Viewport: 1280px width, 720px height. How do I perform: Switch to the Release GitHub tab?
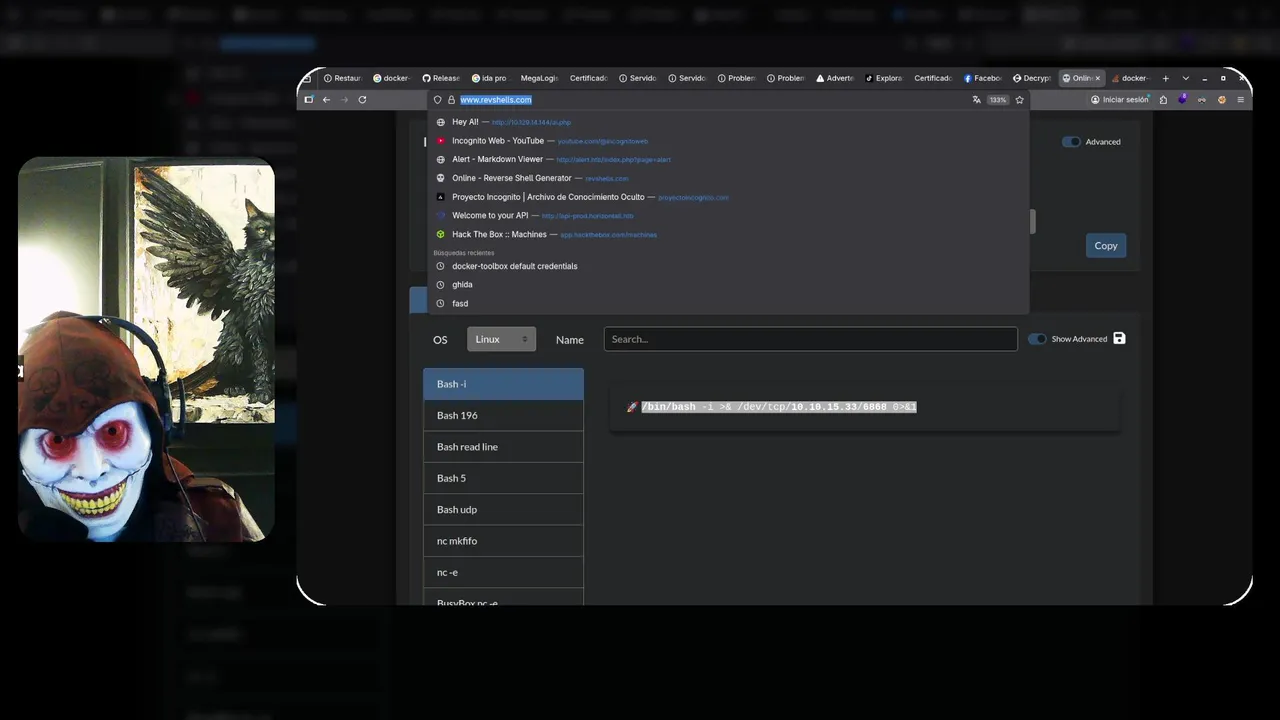tap(441, 78)
